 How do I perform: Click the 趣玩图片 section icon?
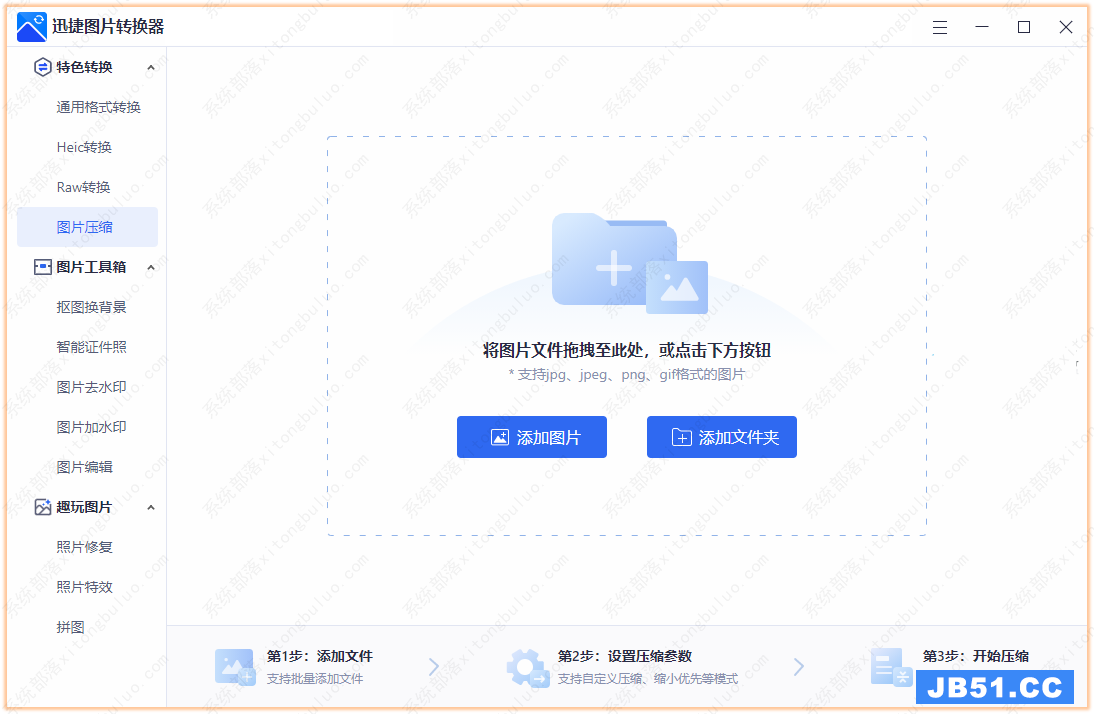42,507
